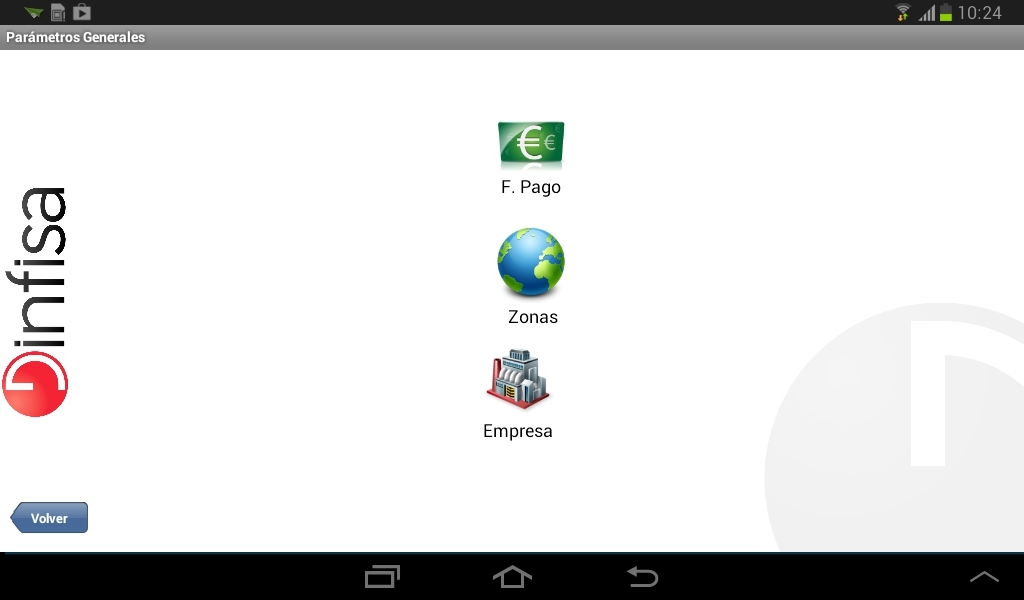The height and width of the screenshot is (600, 1024).
Task: Open the recent apps navigation icon
Action: tap(382, 576)
